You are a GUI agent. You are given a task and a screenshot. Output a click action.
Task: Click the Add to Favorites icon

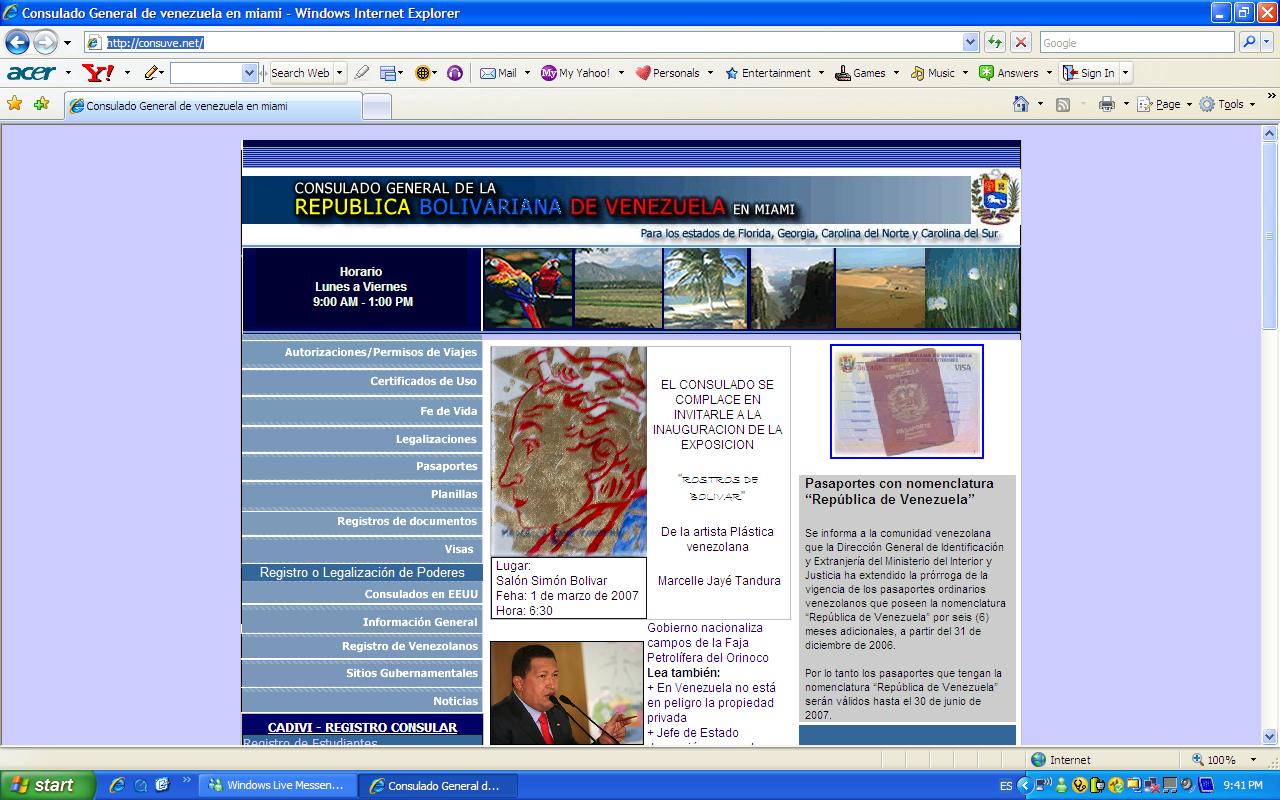[41, 104]
